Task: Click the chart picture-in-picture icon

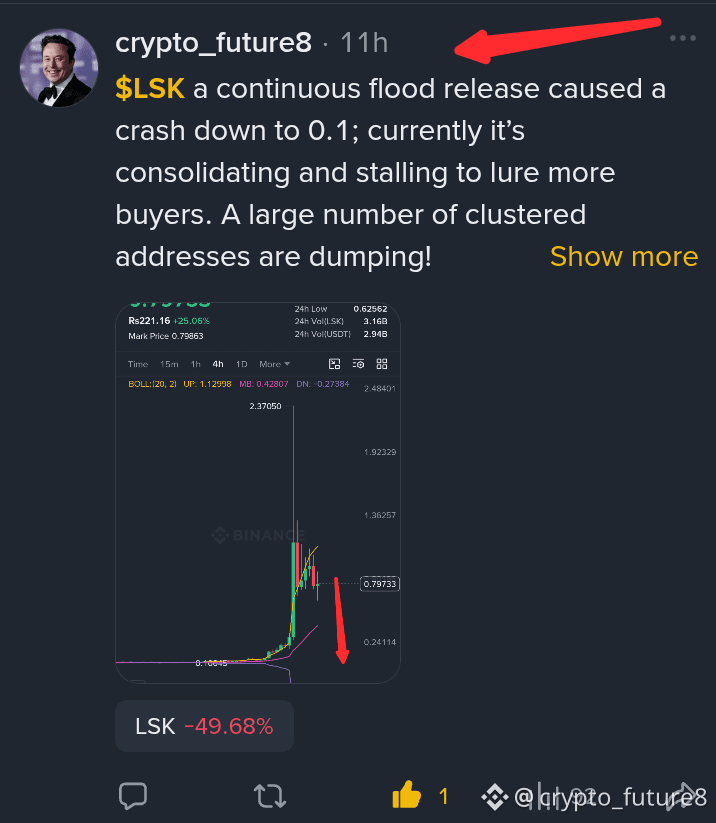Action: (x=334, y=364)
